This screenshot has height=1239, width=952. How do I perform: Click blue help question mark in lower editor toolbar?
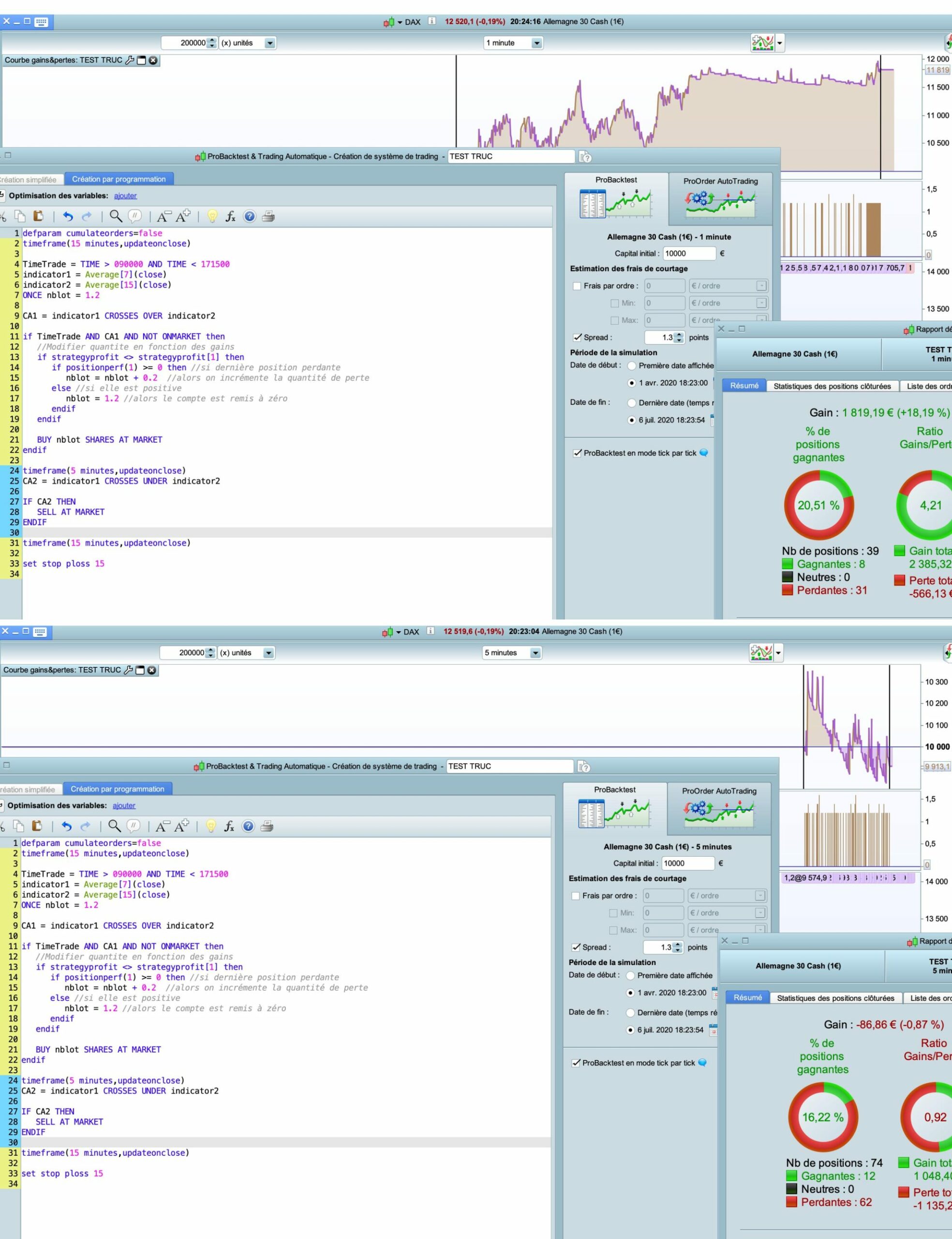coord(248,826)
